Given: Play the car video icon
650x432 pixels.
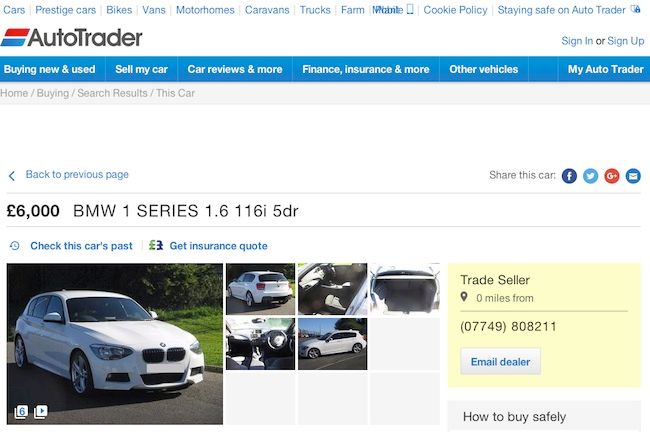Looking at the screenshot, I should click(41, 412).
